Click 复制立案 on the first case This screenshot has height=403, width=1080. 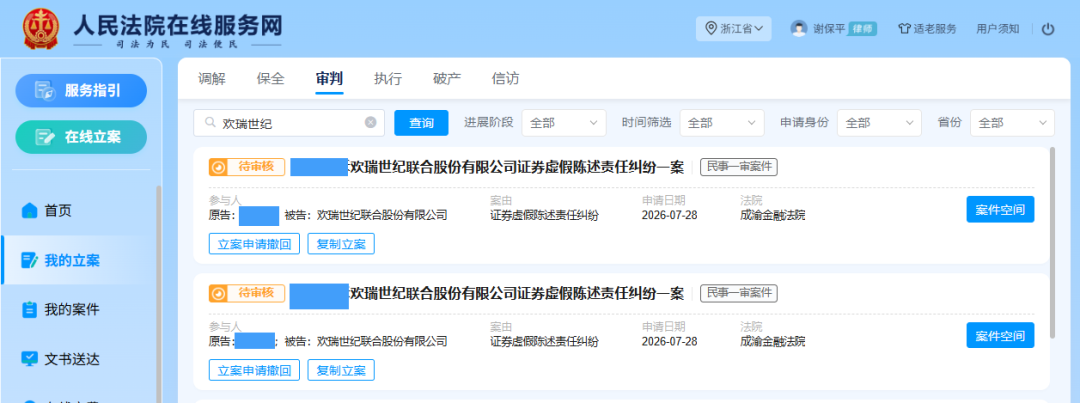(341, 244)
